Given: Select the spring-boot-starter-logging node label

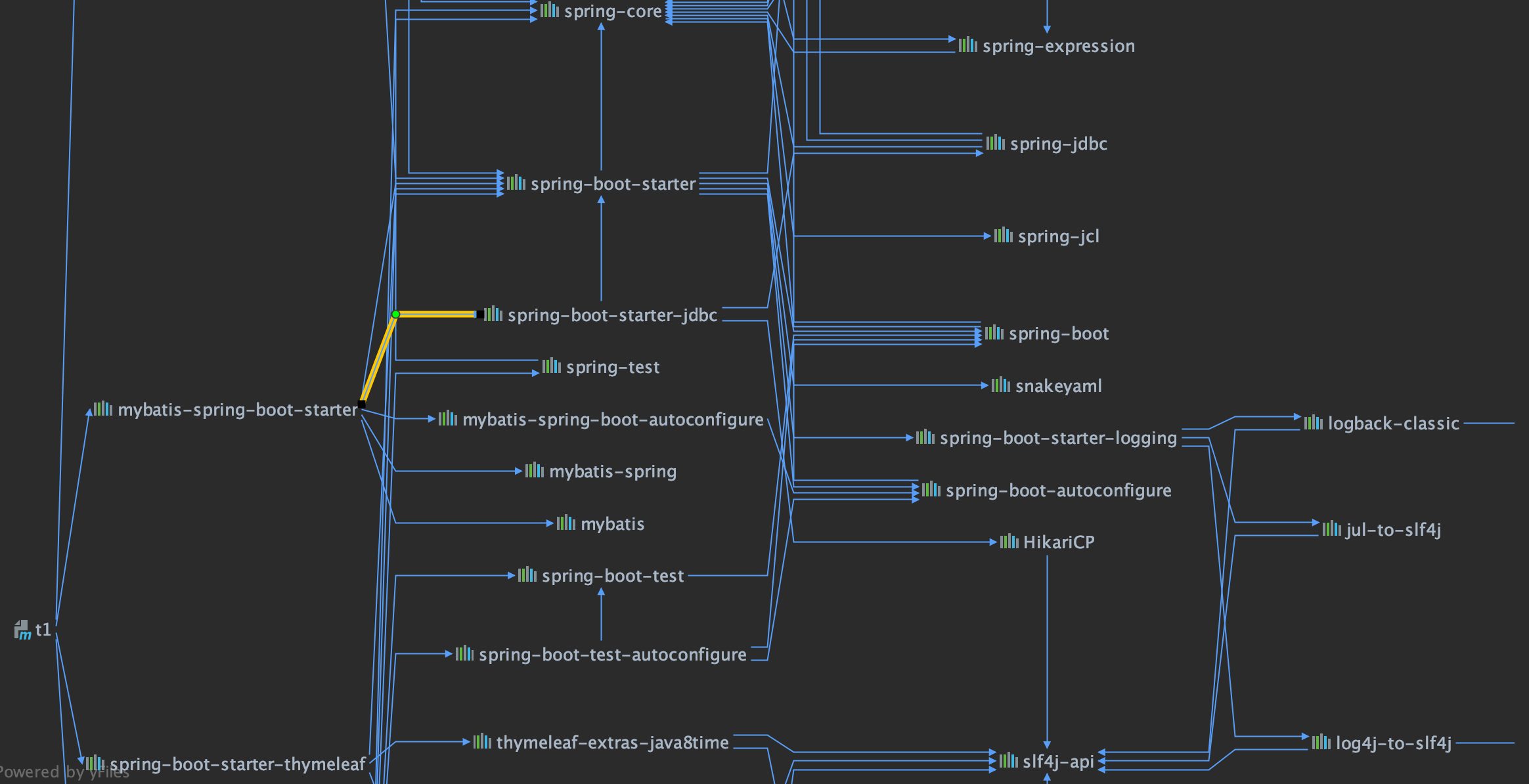Looking at the screenshot, I should (x=1058, y=438).
